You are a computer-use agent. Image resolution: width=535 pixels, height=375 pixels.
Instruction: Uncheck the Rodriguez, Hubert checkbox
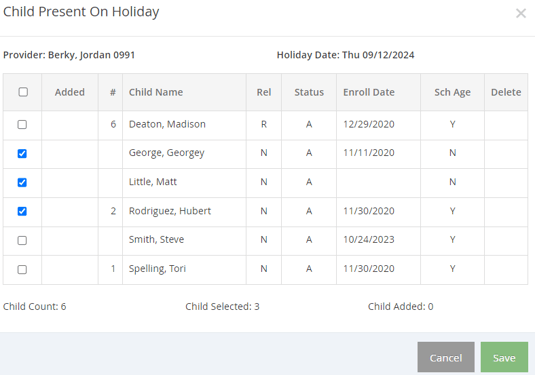tap(22, 211)
